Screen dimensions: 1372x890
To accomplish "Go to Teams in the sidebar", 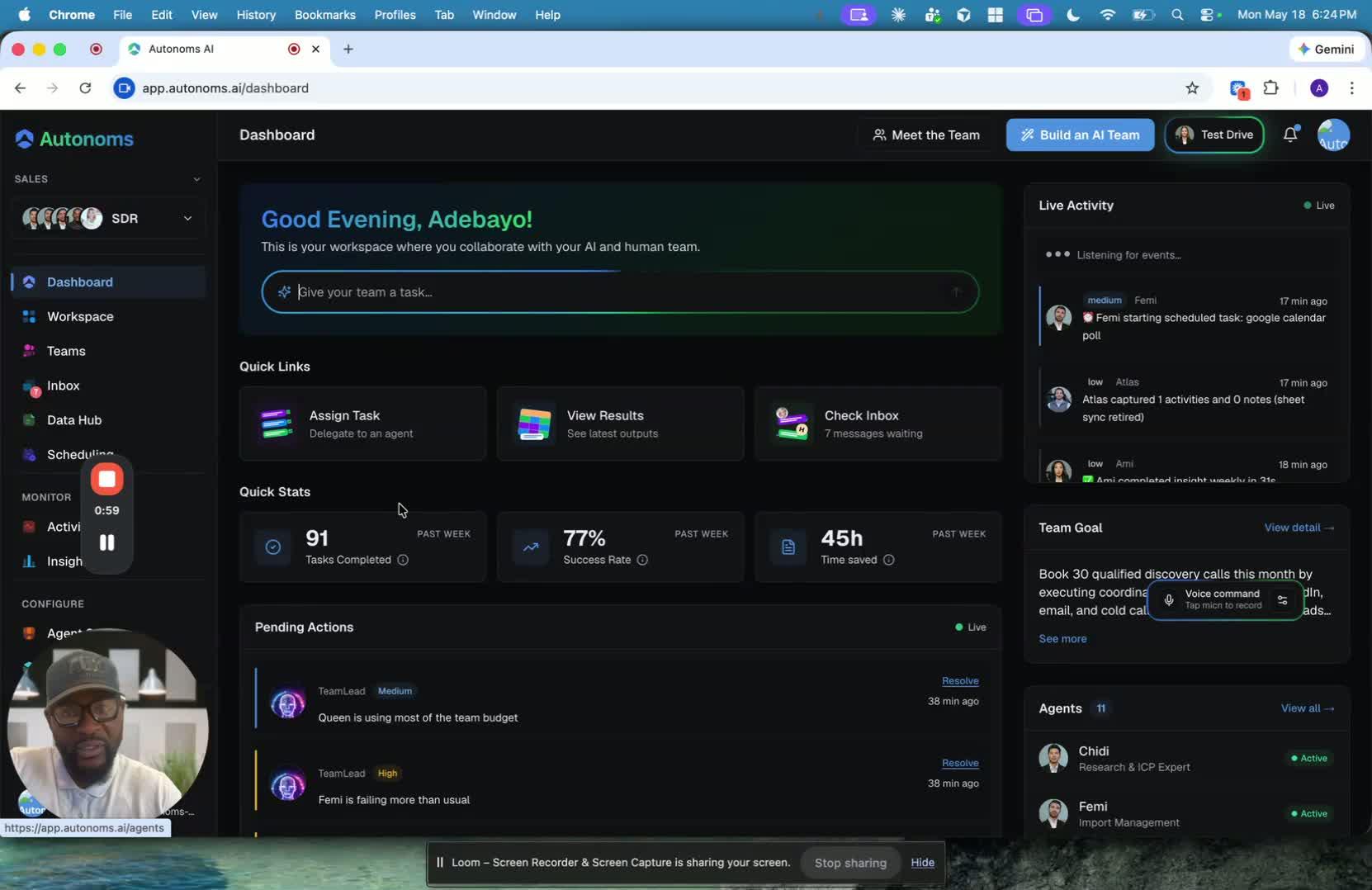I will tap(108, 352).
